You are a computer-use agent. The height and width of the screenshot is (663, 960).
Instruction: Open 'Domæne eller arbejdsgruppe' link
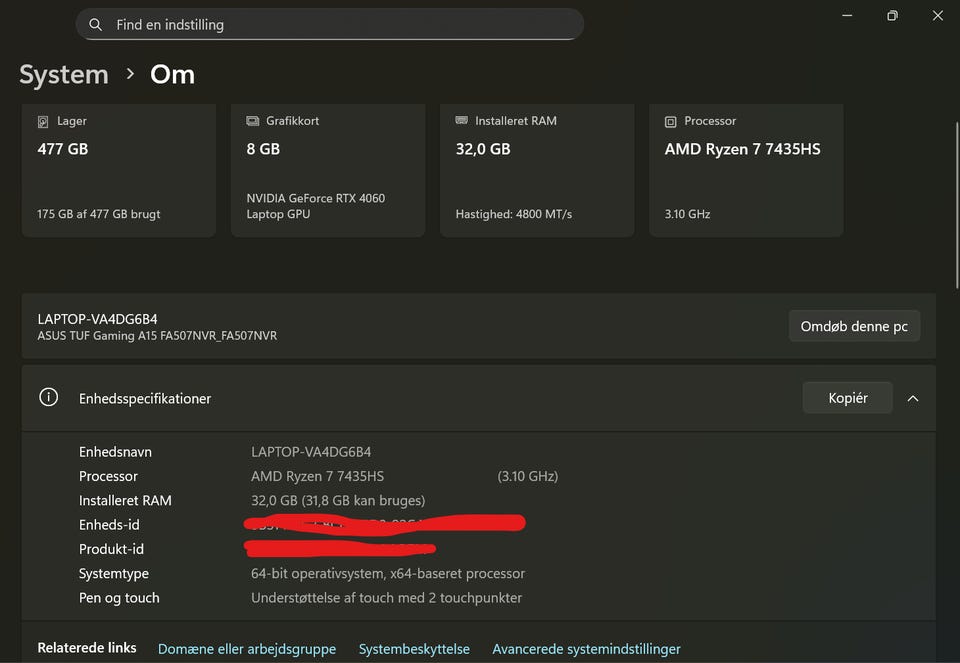click(247, 649)
